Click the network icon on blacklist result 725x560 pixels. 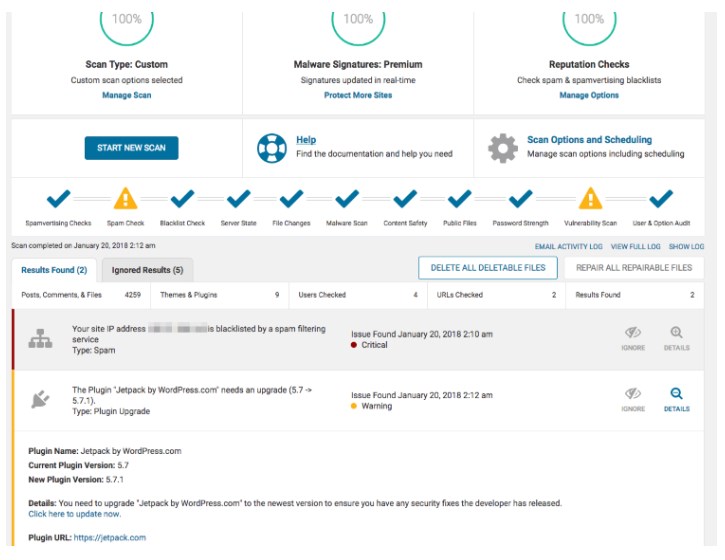click(41, 339)
